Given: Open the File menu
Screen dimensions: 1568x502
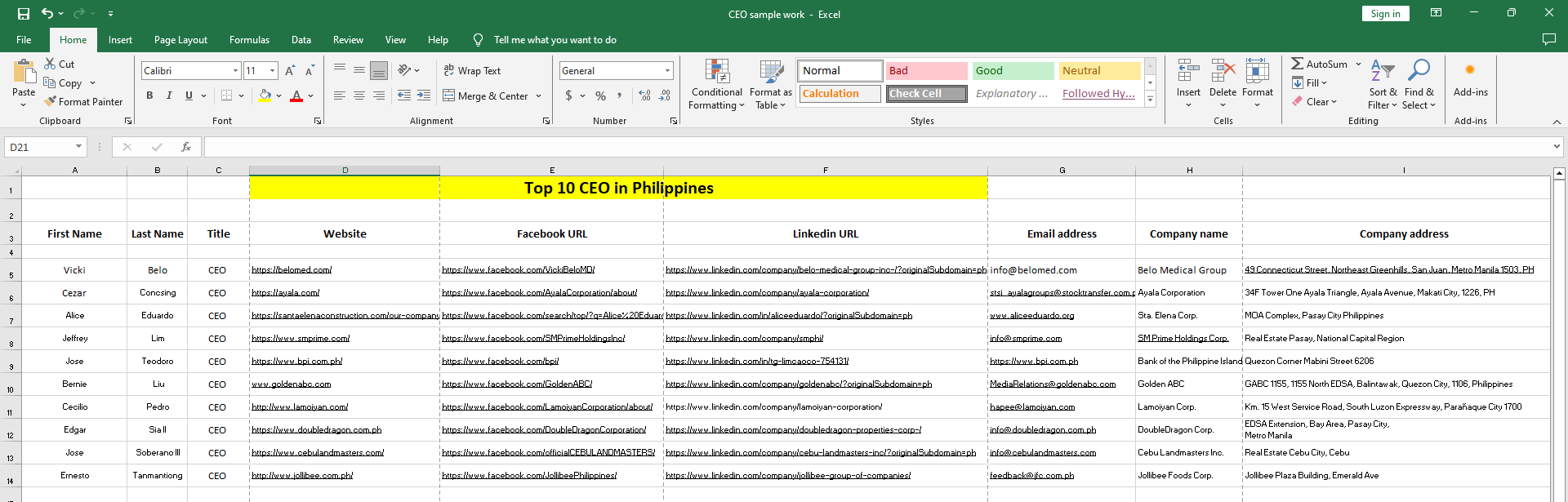Looking at the screenshot, I should tap(24, 40).
